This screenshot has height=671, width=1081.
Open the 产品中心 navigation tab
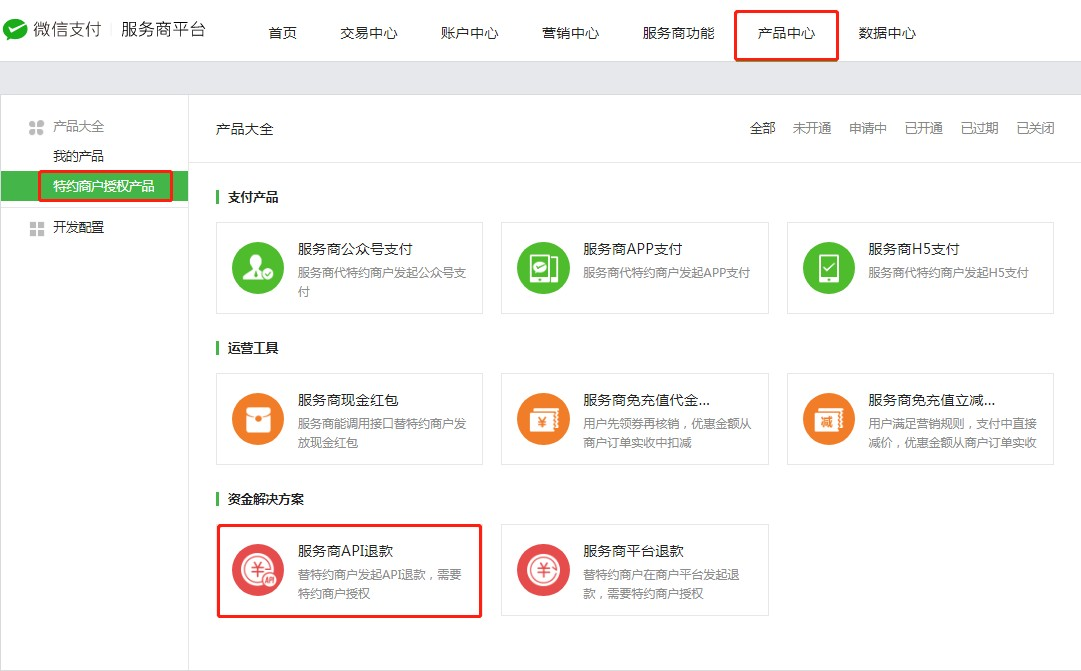click(x=786, y=33)
